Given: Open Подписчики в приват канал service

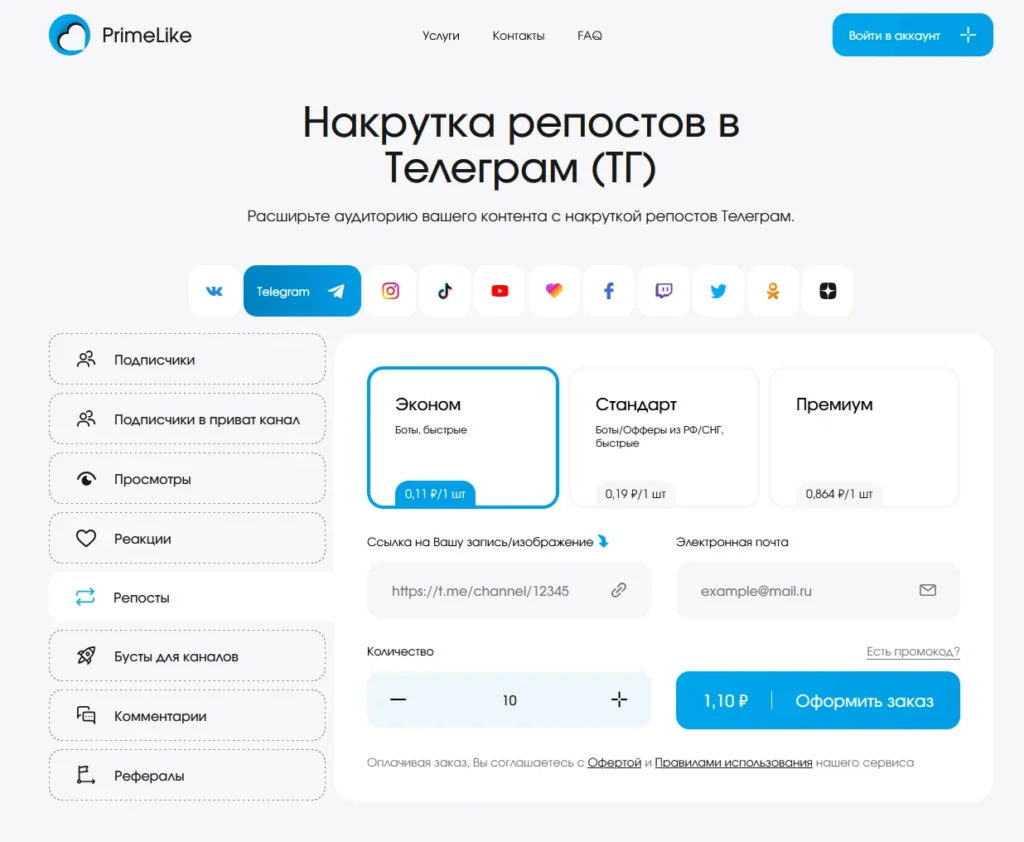Looking at the screenshot, I should point(187,419).
